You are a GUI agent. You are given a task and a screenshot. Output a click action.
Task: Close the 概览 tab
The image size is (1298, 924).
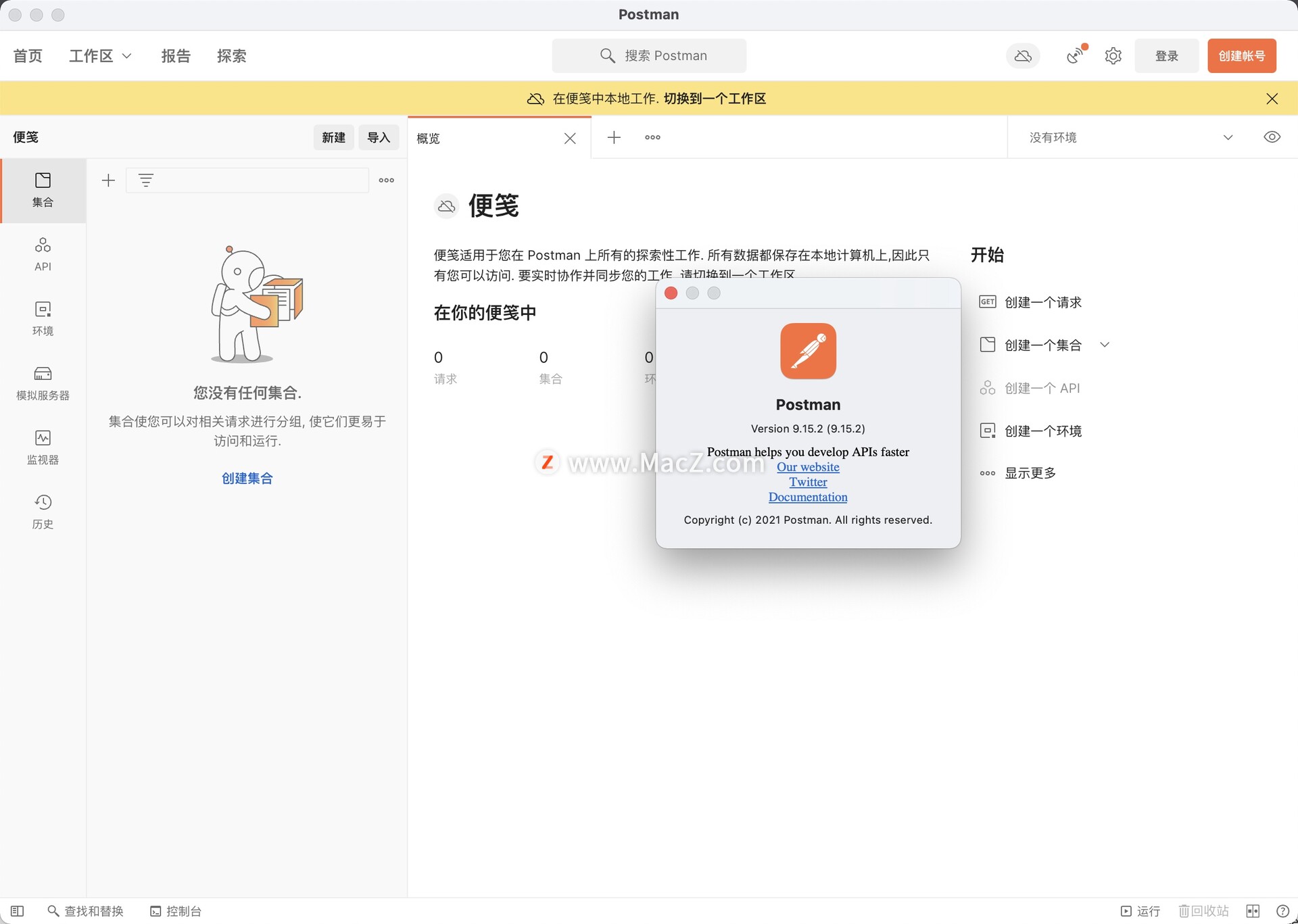(x=570, y=139)
